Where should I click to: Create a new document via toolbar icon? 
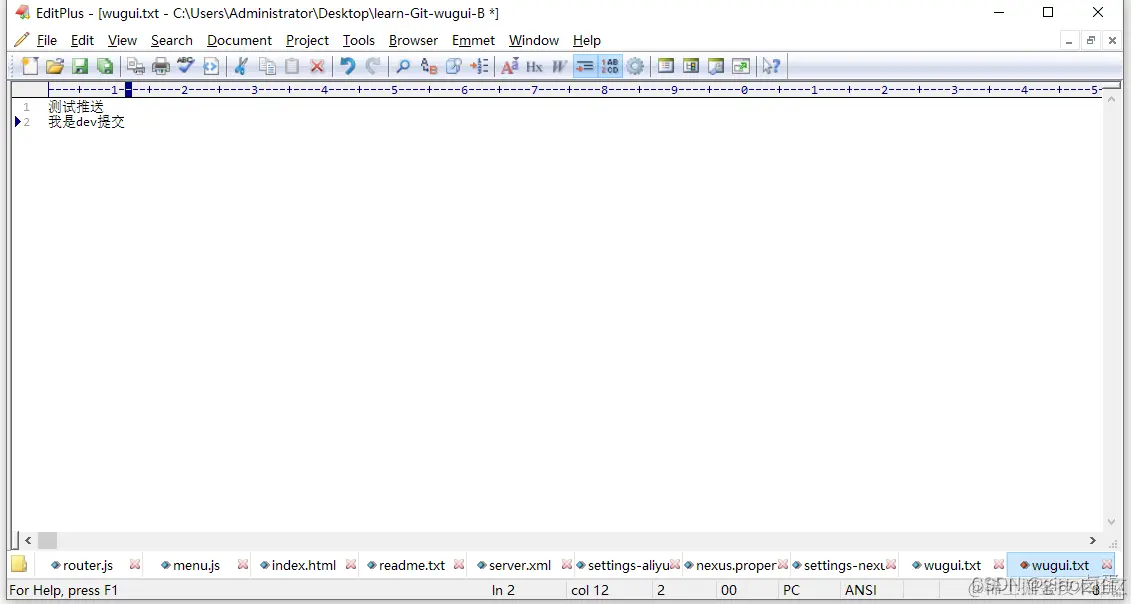click(30, 67)
